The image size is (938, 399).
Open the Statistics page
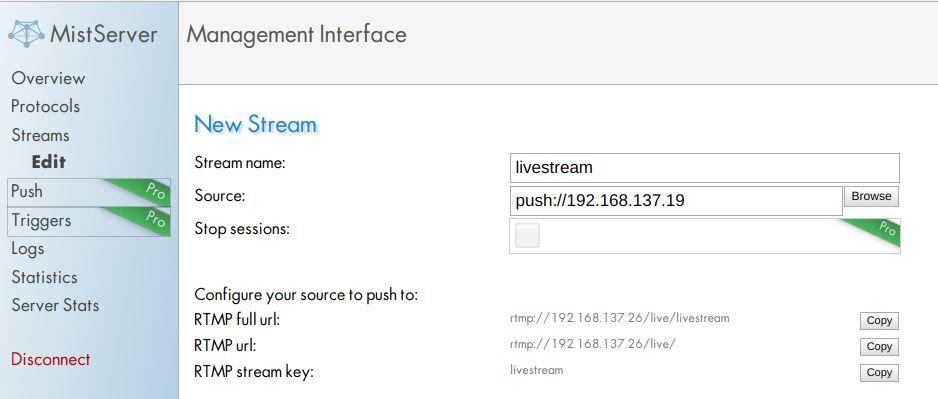tap(44, 278)
